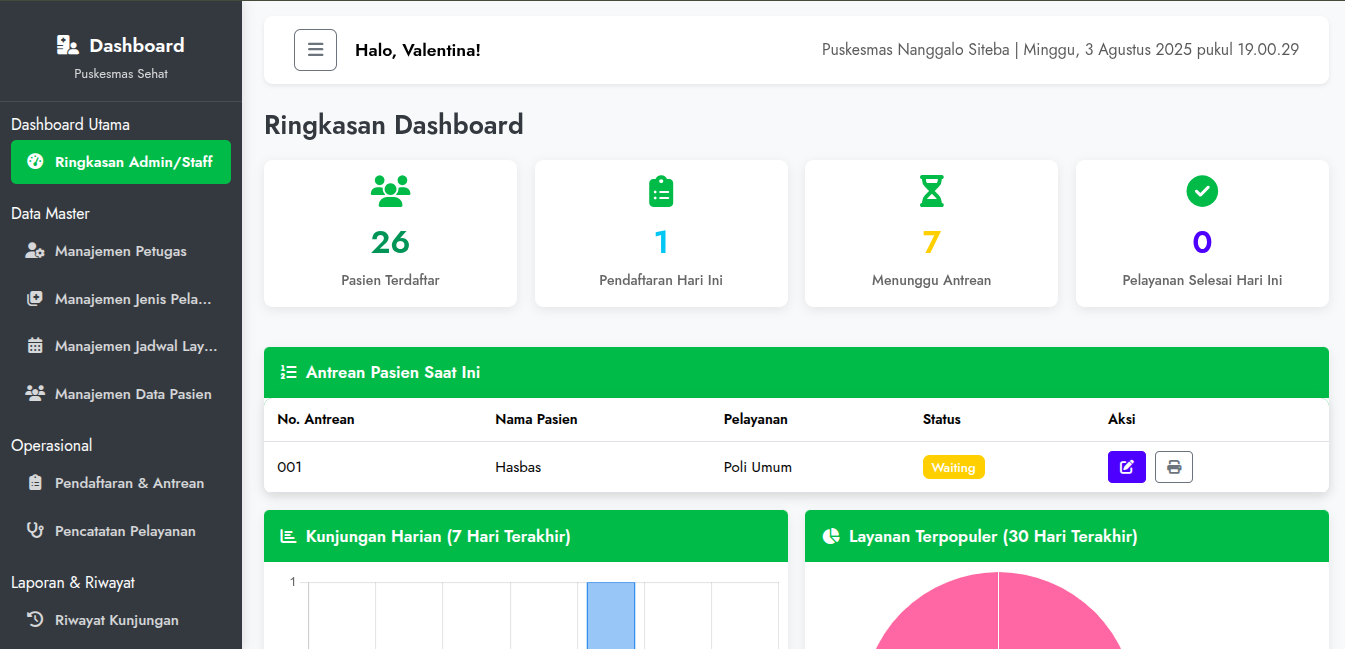Image resolution: width=1345 pixels, height=649 pixels.
Task: Click the Dashboard logo icon in the sidebar
Action: tap(67, 44)
